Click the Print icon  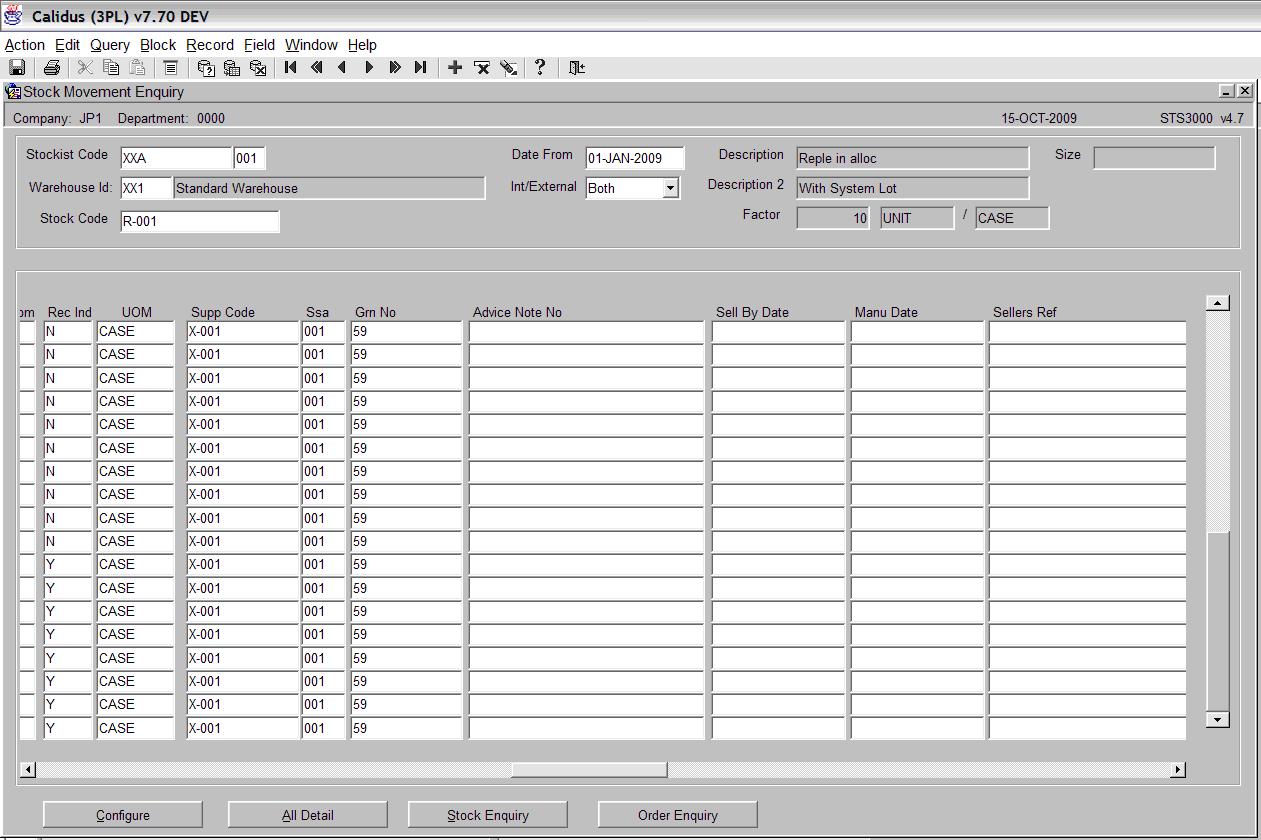(51, 68)
